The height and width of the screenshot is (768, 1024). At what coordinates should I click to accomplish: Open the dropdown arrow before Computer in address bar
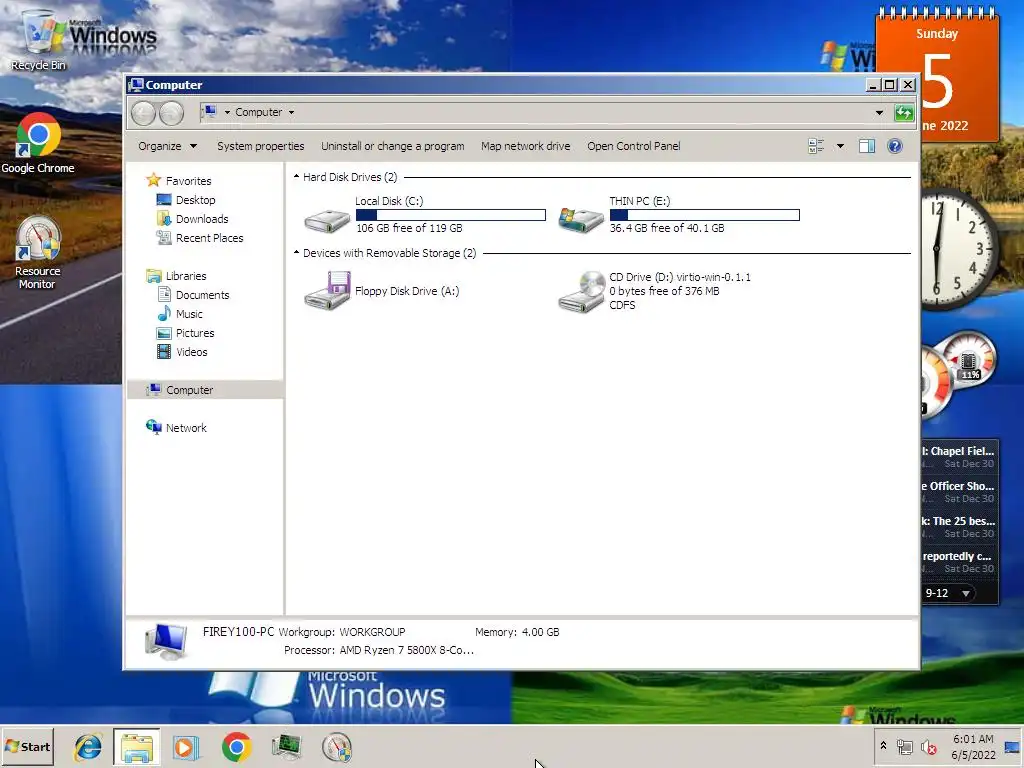(x=227, y=112)
